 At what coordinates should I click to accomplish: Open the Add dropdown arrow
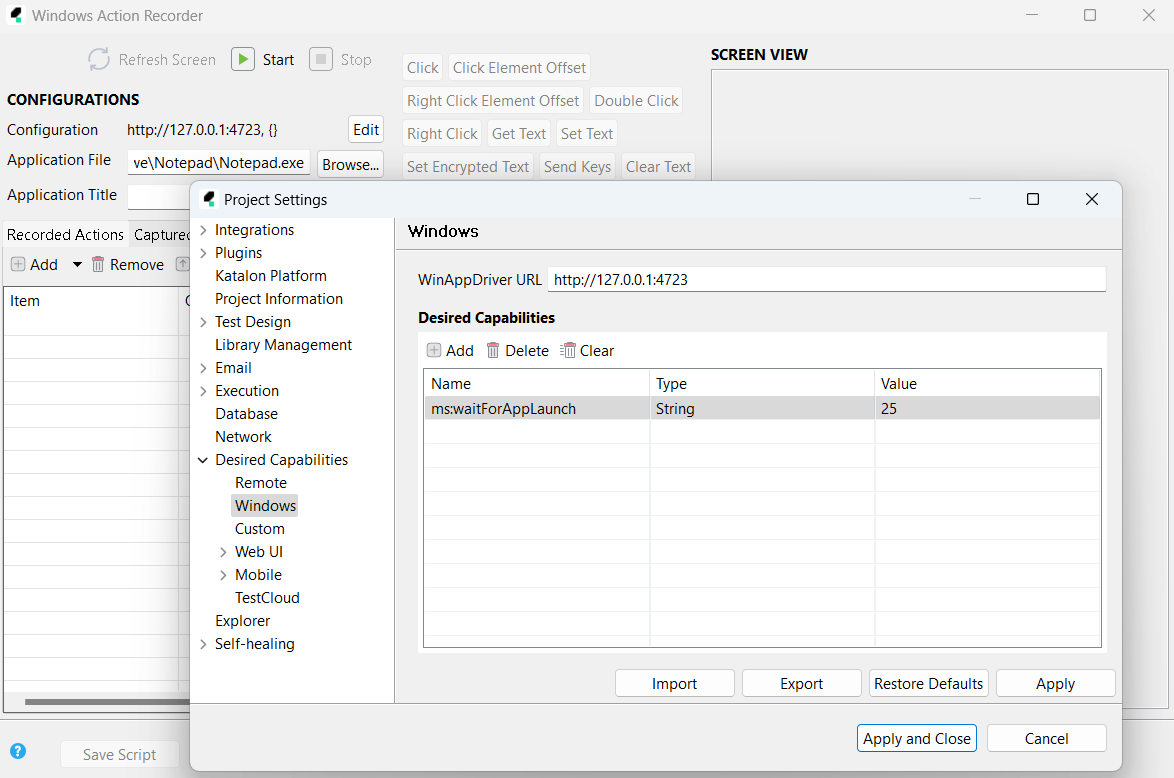78,265
